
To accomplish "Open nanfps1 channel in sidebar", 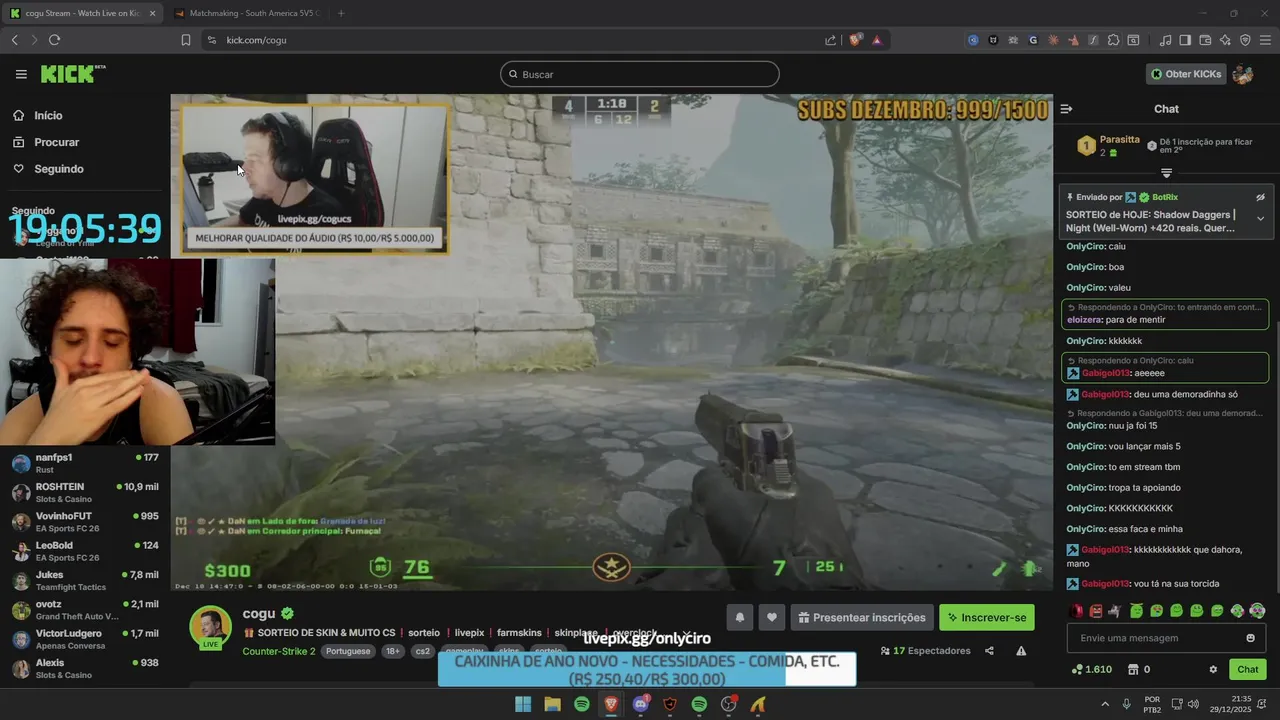I will [85, 463].
